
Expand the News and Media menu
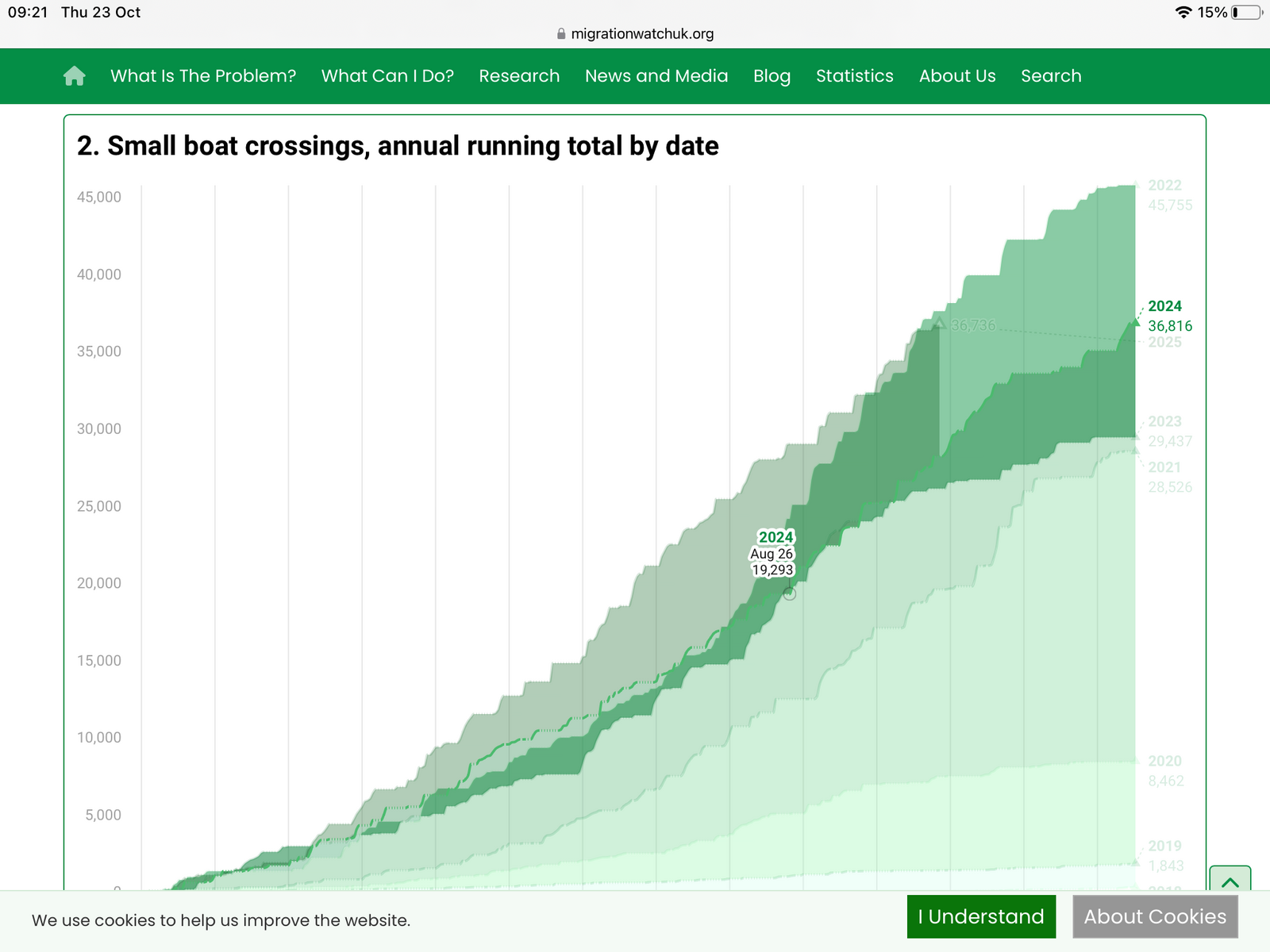pos(656,76)
